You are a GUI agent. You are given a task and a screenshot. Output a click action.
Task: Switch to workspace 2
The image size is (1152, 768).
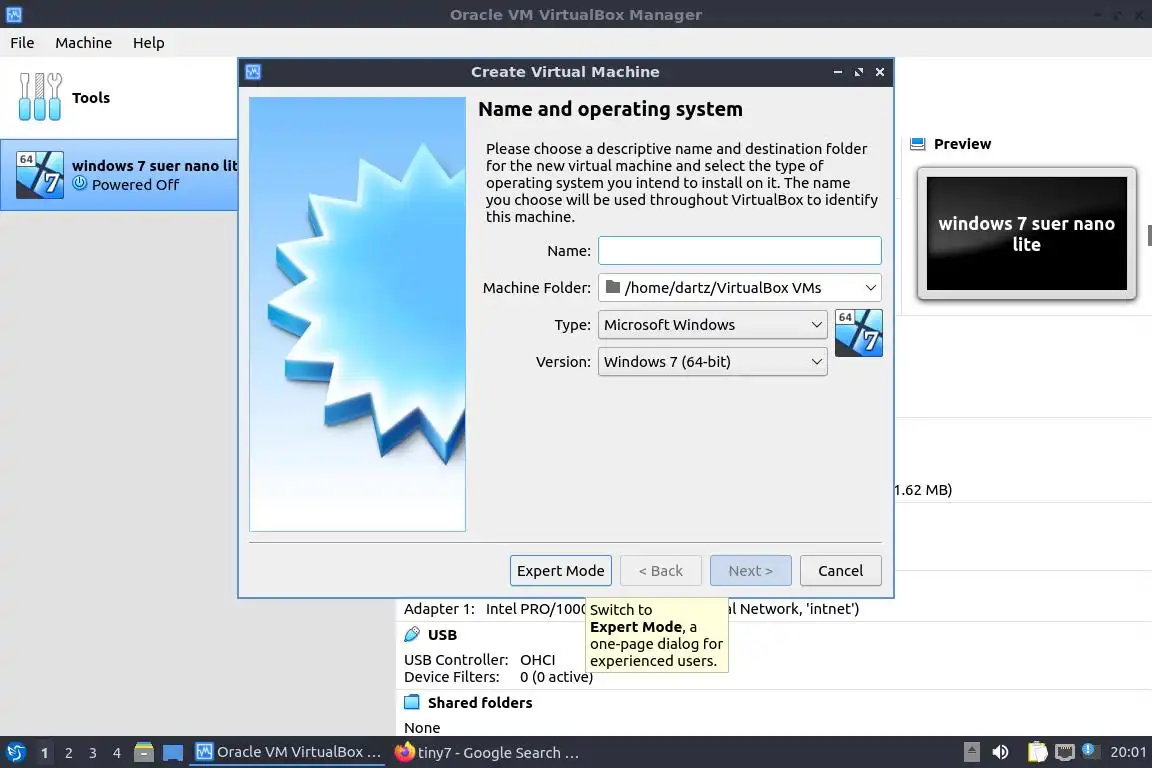[x=69, y=753]
